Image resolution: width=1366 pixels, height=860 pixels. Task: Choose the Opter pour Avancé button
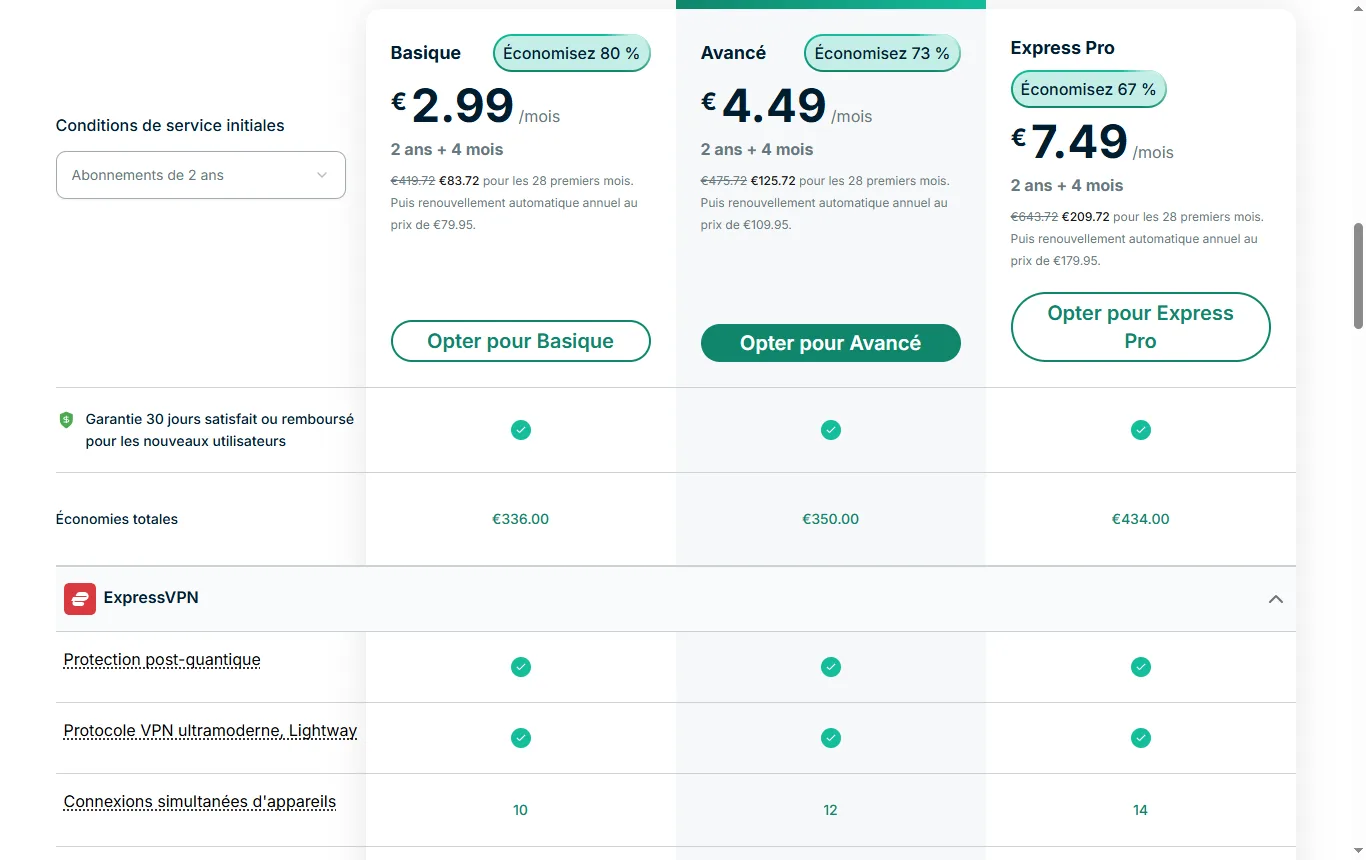(x=831, y=343)
